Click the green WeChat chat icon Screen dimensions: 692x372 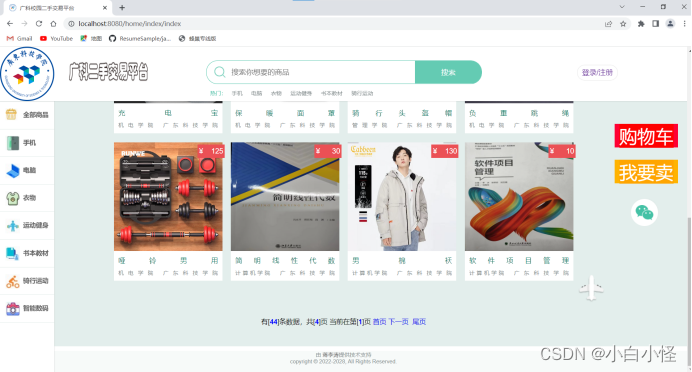(644, 213)
